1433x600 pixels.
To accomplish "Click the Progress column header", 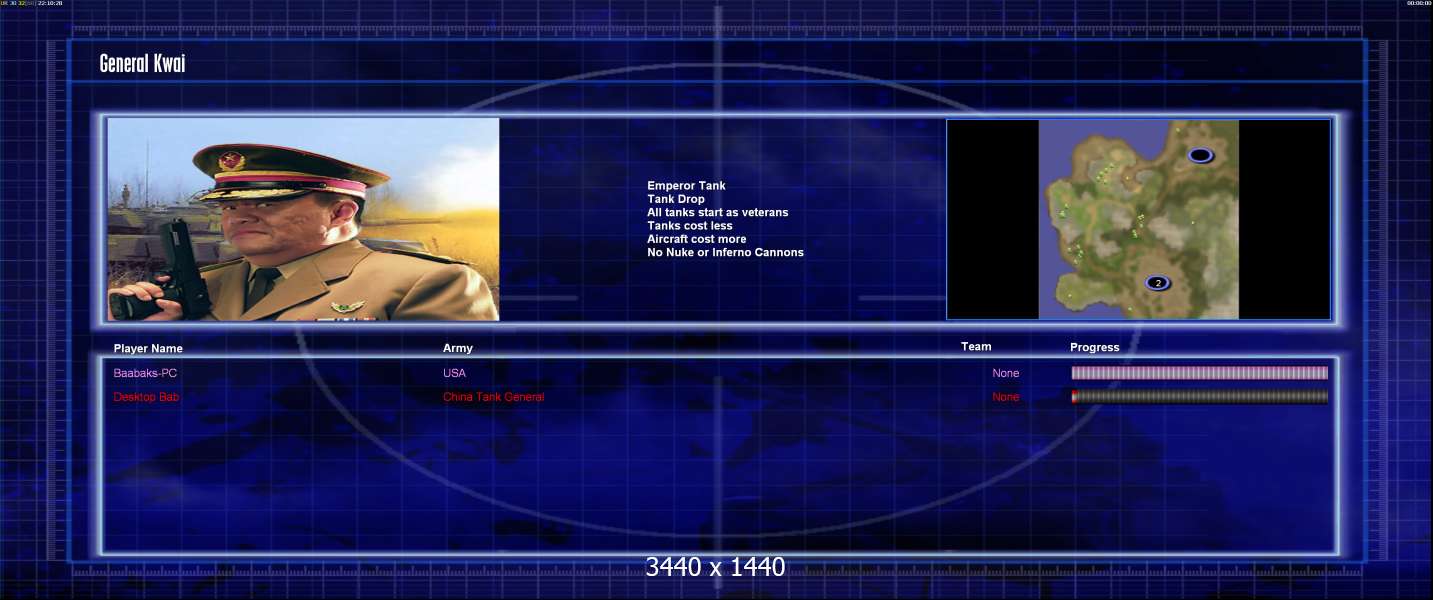I will [1095, 347].
